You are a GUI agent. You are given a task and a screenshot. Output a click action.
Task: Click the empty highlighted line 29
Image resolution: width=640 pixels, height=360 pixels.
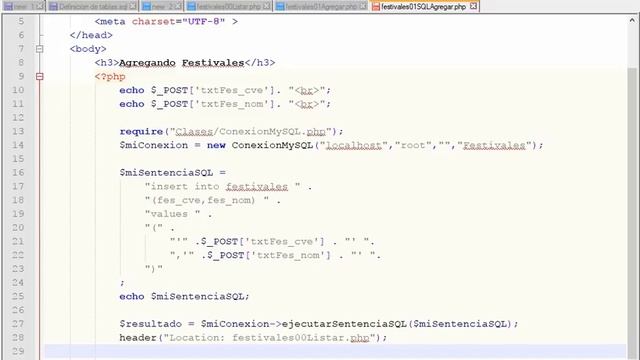click(335, 351)
